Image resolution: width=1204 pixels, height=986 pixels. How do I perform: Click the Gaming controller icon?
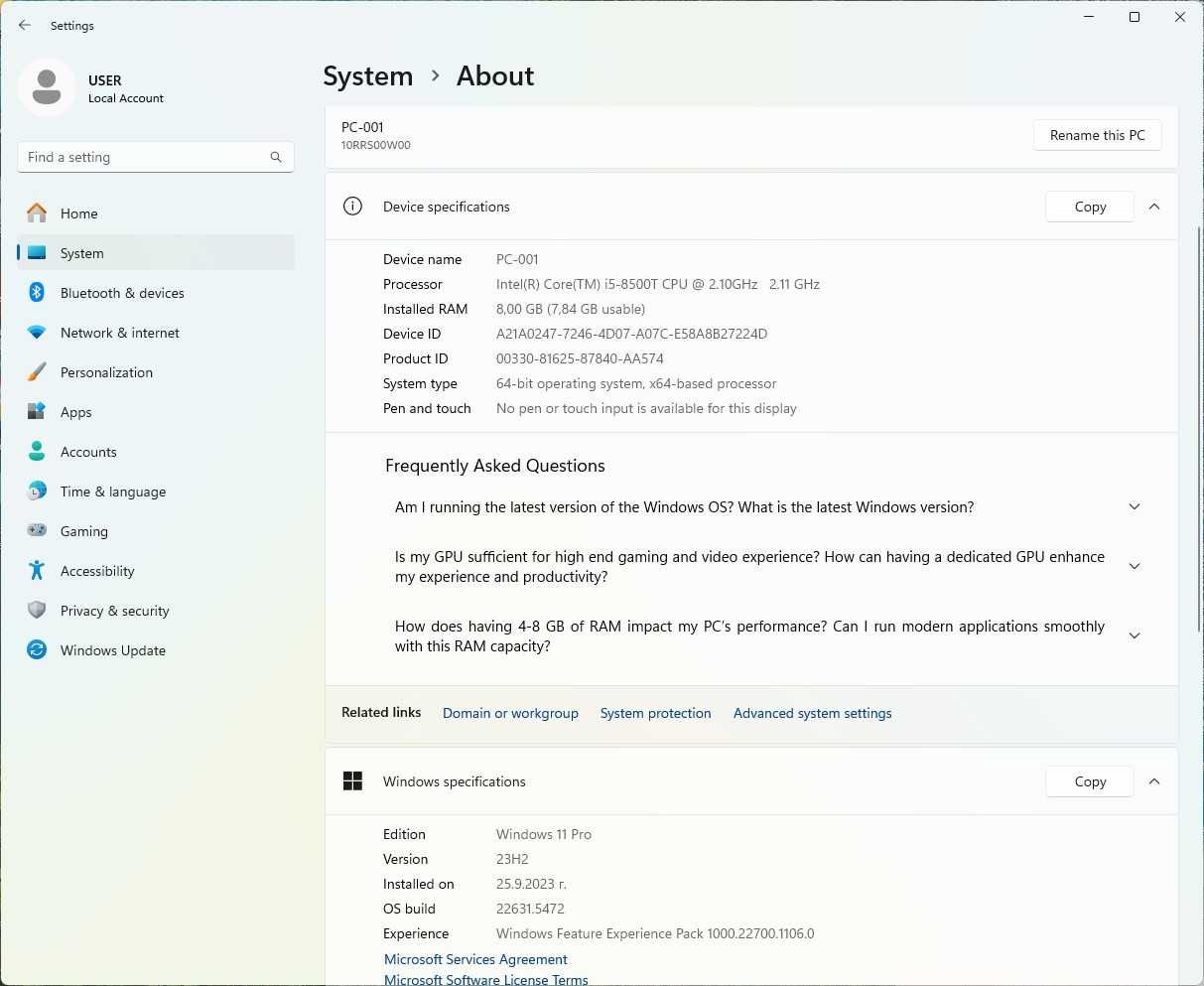point(37,530)
